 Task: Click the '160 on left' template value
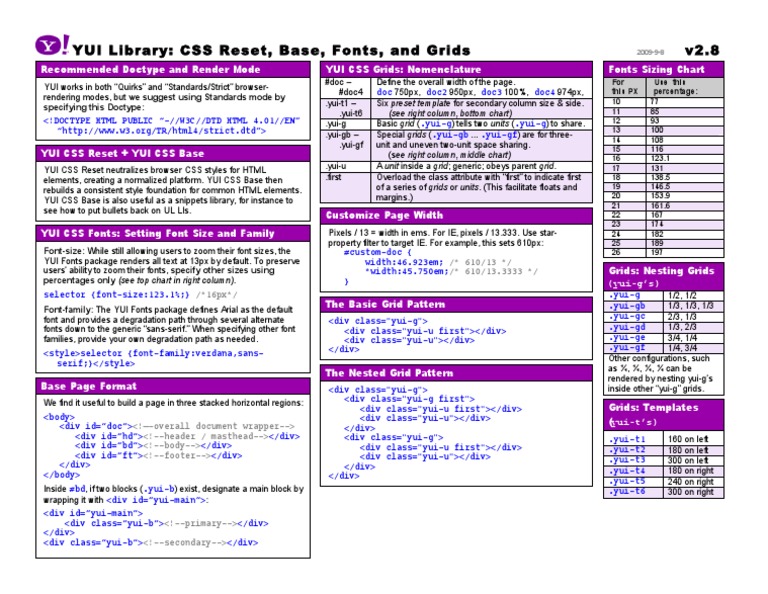coord(688,439)
